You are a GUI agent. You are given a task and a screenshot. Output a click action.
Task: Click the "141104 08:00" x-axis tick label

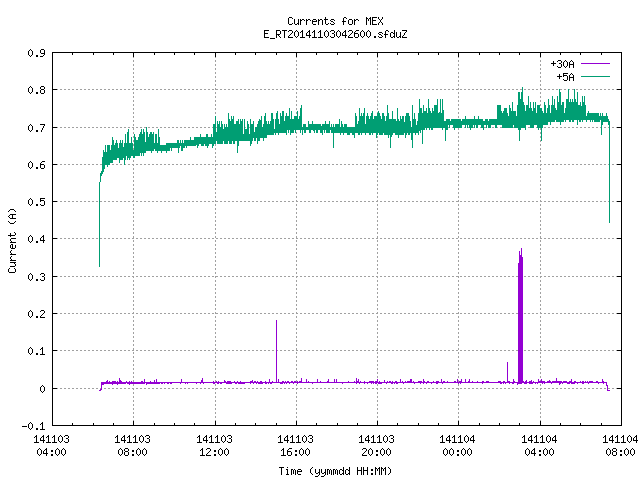pyautogui.click(x=620, y=446)
